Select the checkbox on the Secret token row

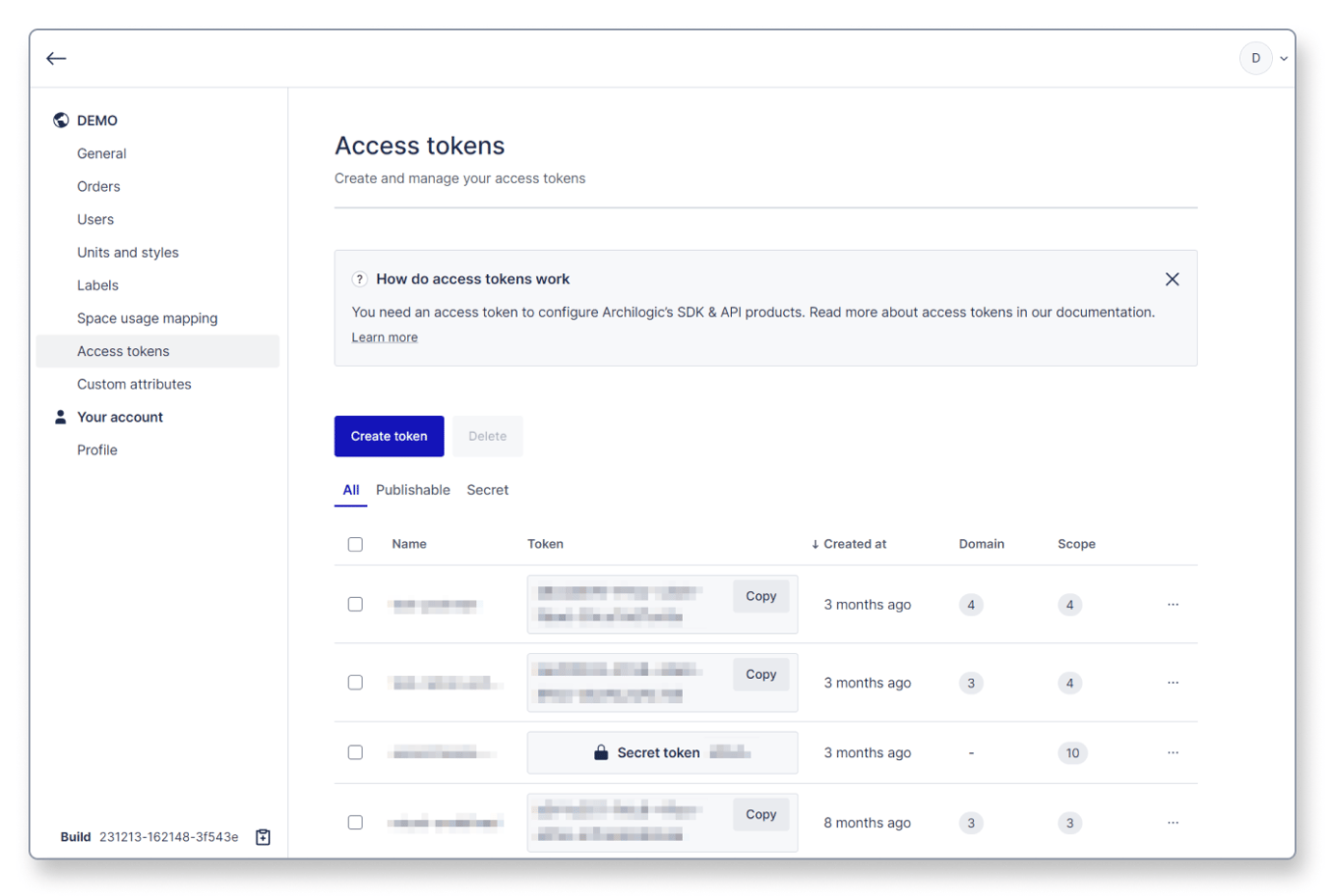[355, 752]
